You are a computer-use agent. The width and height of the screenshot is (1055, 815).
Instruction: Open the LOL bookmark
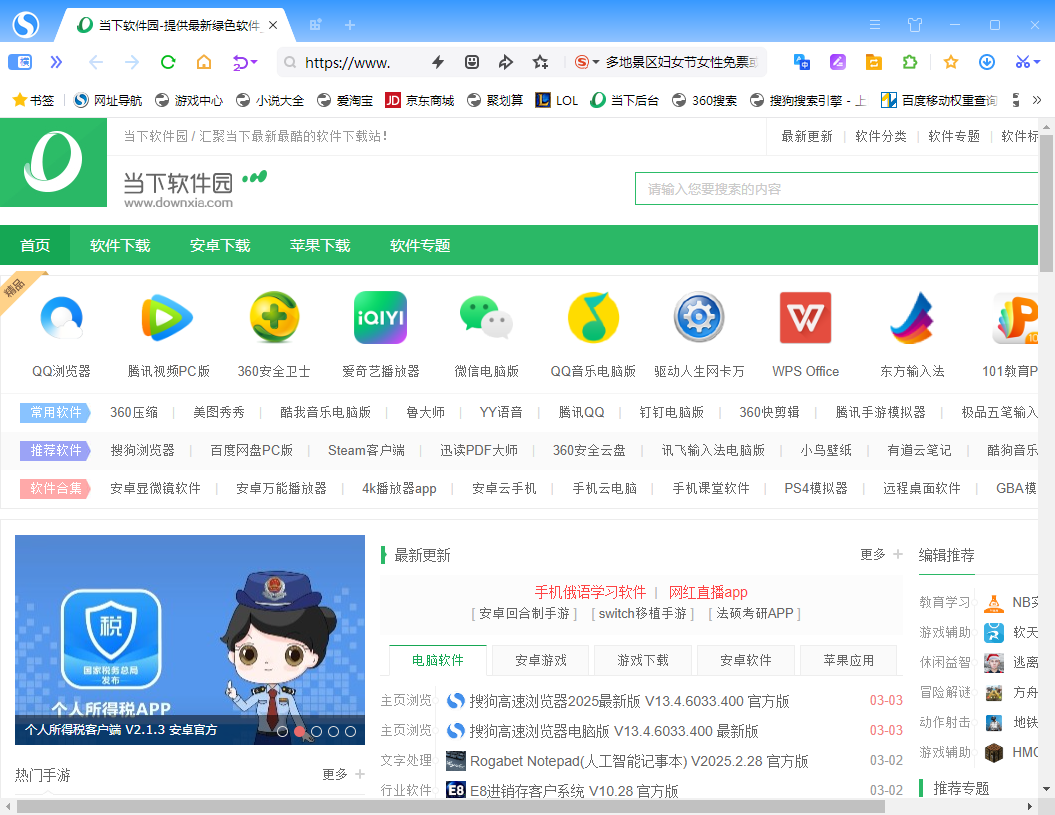tap(556, 100)
